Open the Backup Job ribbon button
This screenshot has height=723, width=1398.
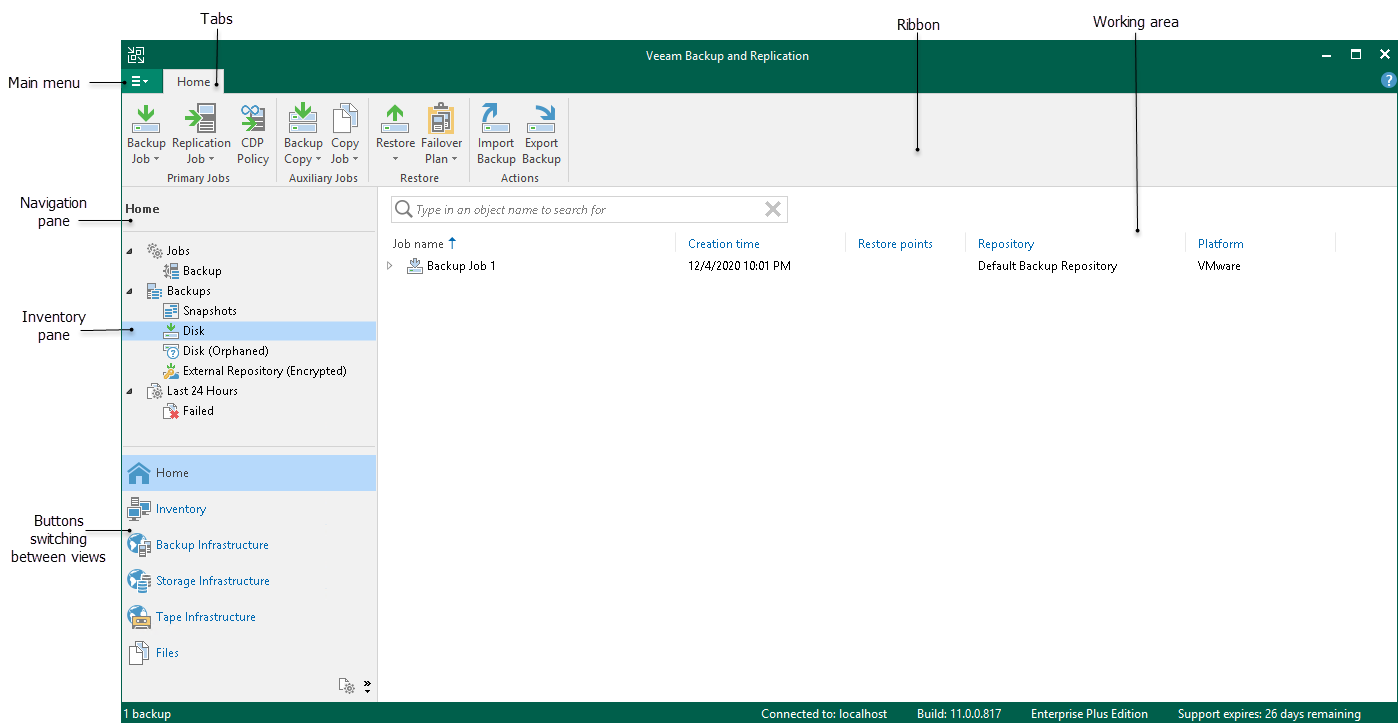pos(146,134)
